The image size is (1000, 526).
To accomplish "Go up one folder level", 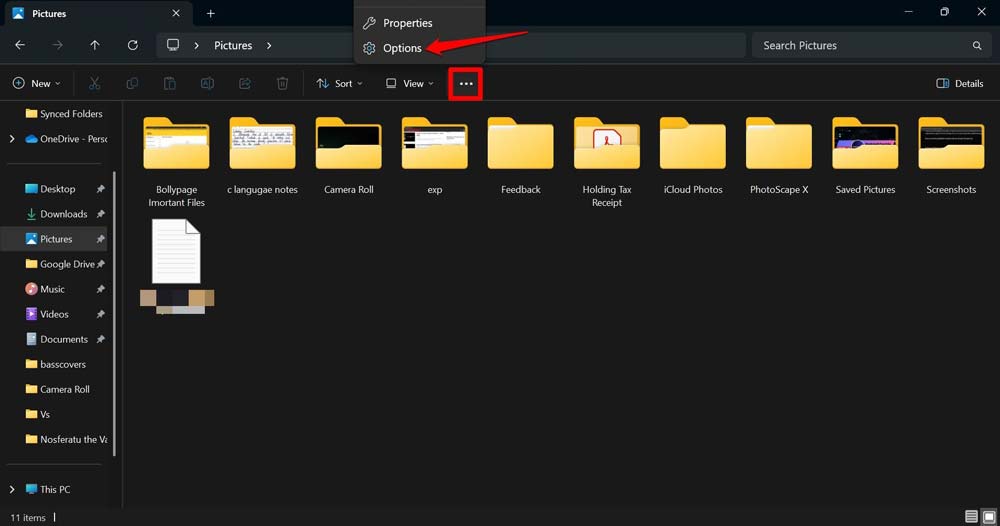I will tap(95, 46).
